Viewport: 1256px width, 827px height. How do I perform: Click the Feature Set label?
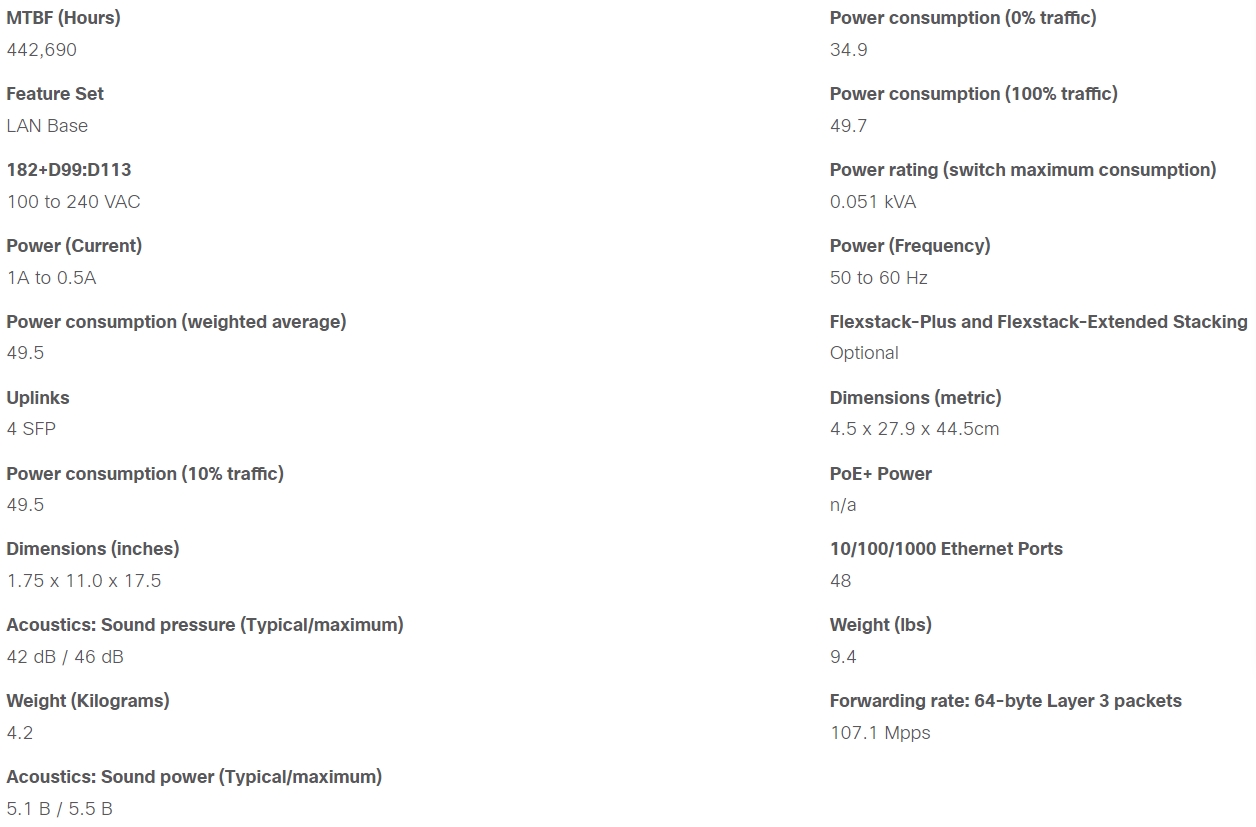55,94
